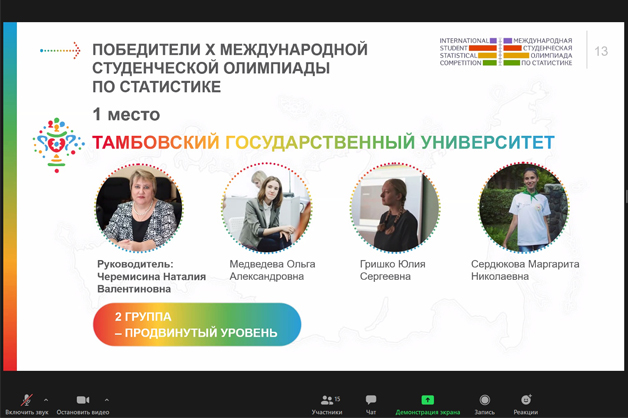
Task: Click the International Student Statistical Competition logo
Action: click(x=506, y=52)
